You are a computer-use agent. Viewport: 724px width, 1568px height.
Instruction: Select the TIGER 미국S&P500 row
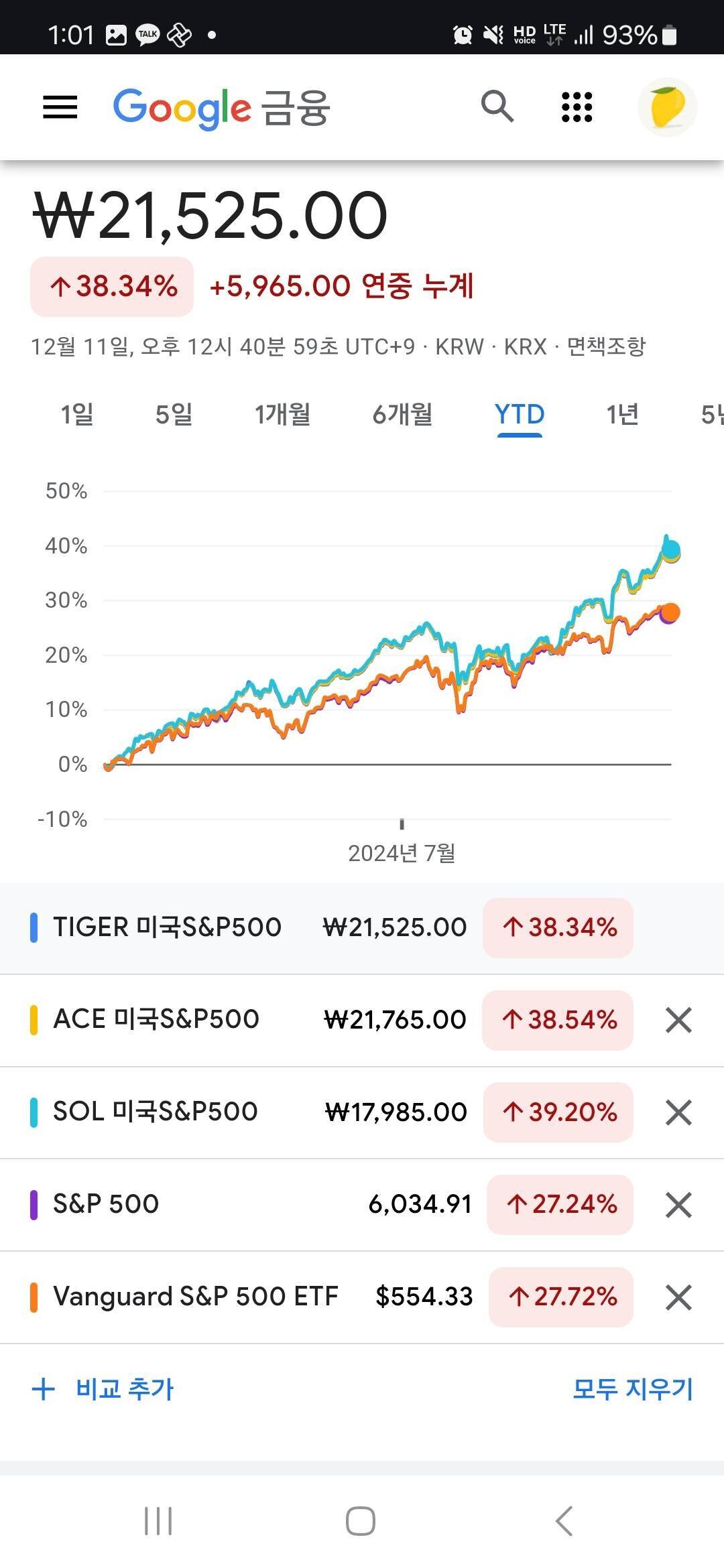click(168, 927)
